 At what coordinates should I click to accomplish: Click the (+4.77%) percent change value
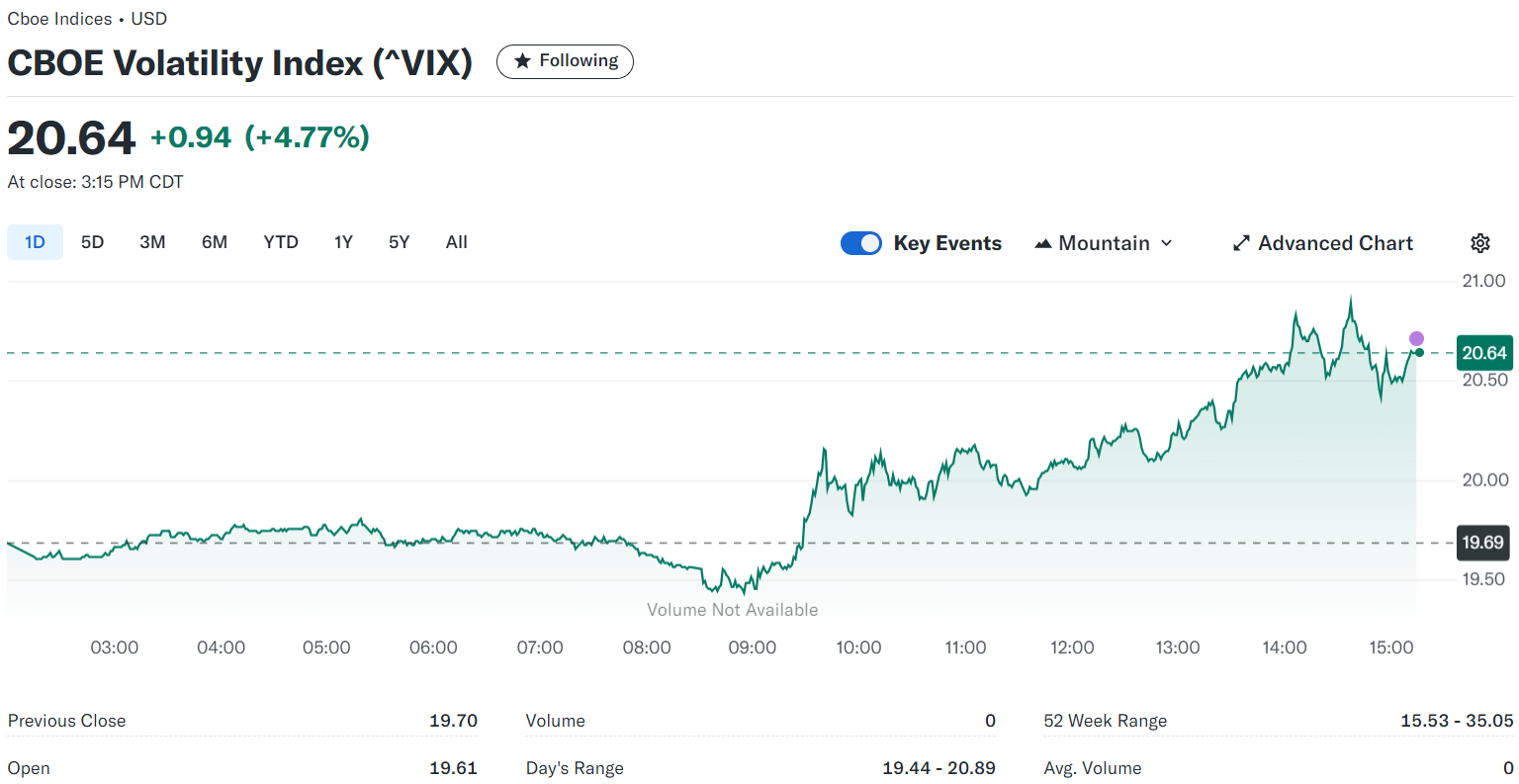(x=308, y=137)
